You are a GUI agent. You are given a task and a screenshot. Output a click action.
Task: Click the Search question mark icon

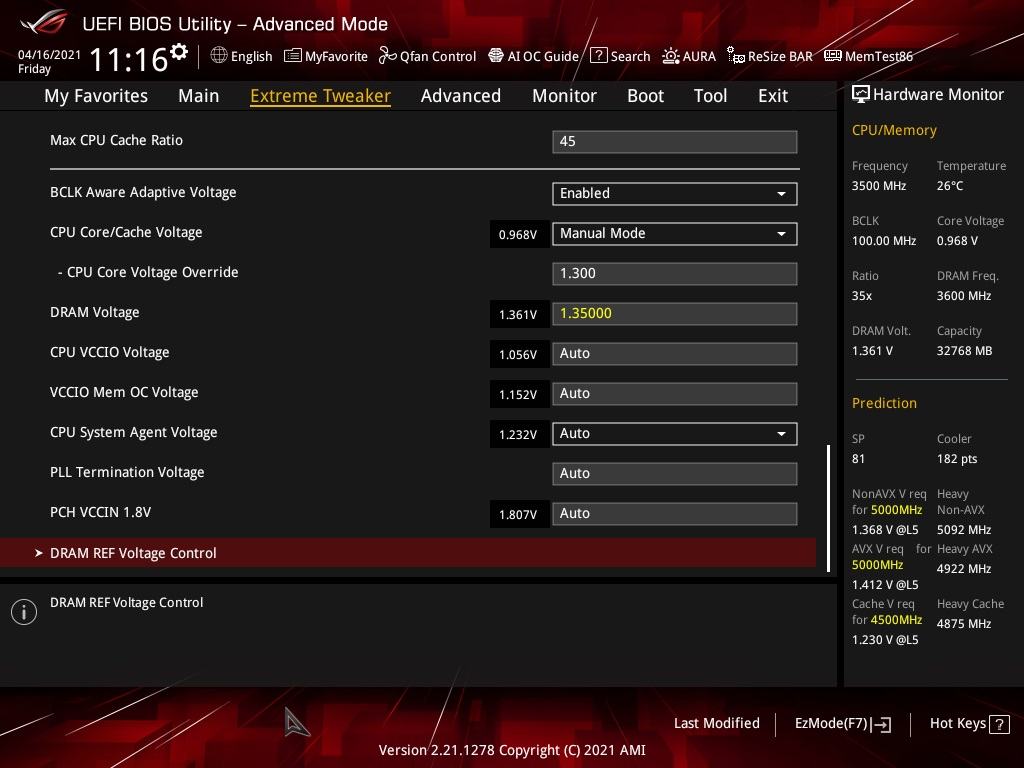[598, 56]
